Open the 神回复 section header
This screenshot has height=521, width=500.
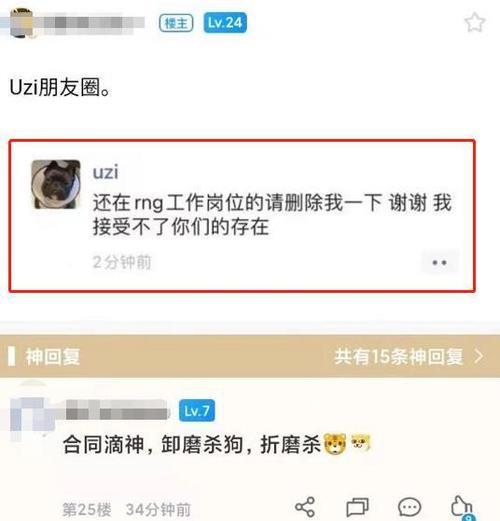53,357
